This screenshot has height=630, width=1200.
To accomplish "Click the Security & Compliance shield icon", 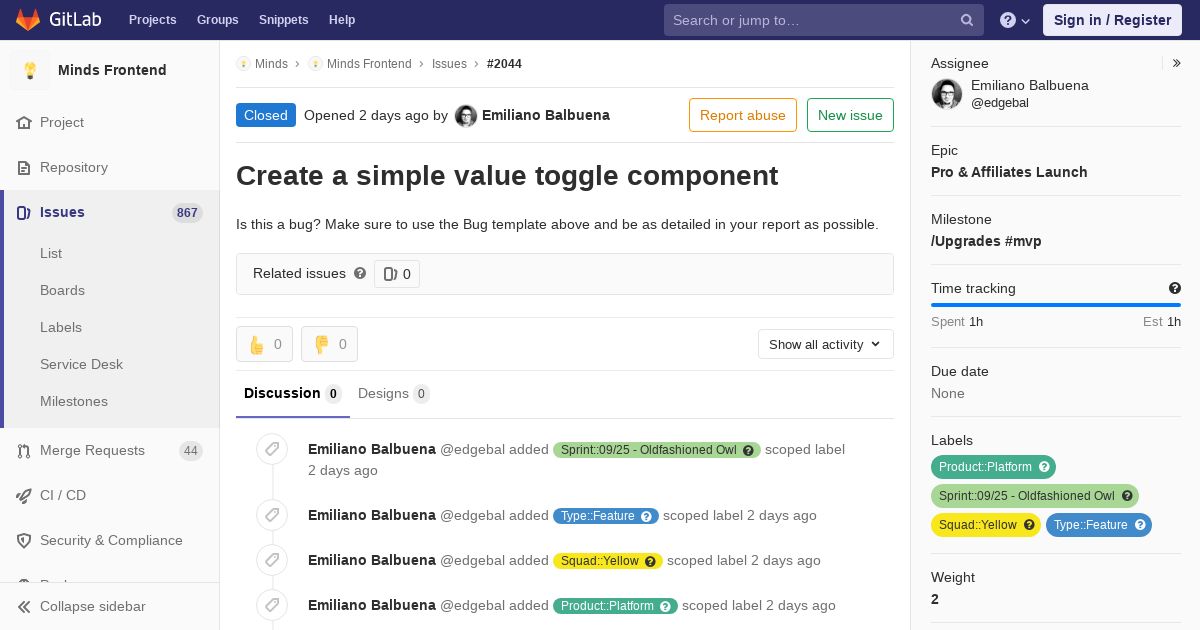I will point(24,541).
